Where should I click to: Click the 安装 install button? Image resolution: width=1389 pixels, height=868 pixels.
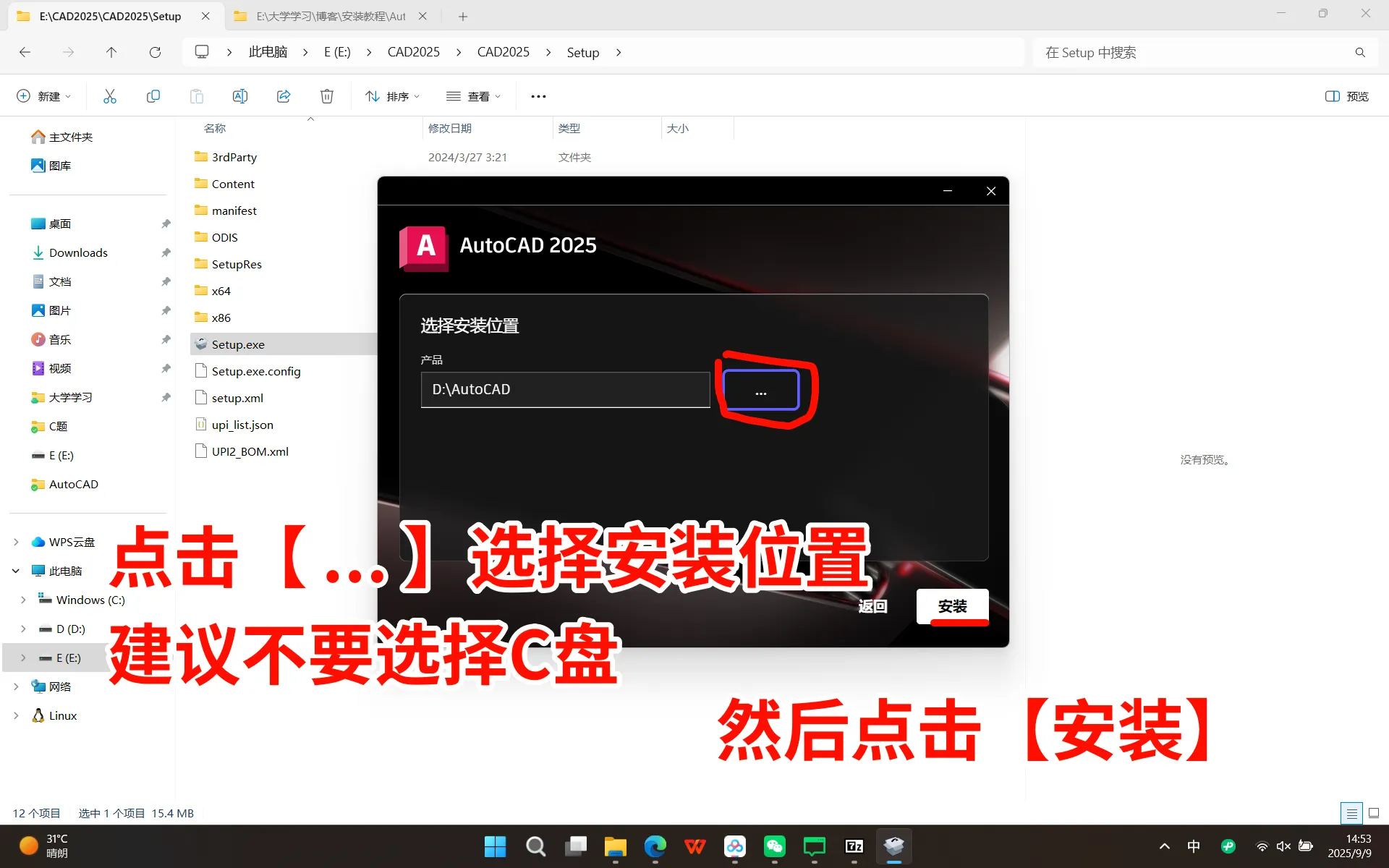[x=952, y=606]
